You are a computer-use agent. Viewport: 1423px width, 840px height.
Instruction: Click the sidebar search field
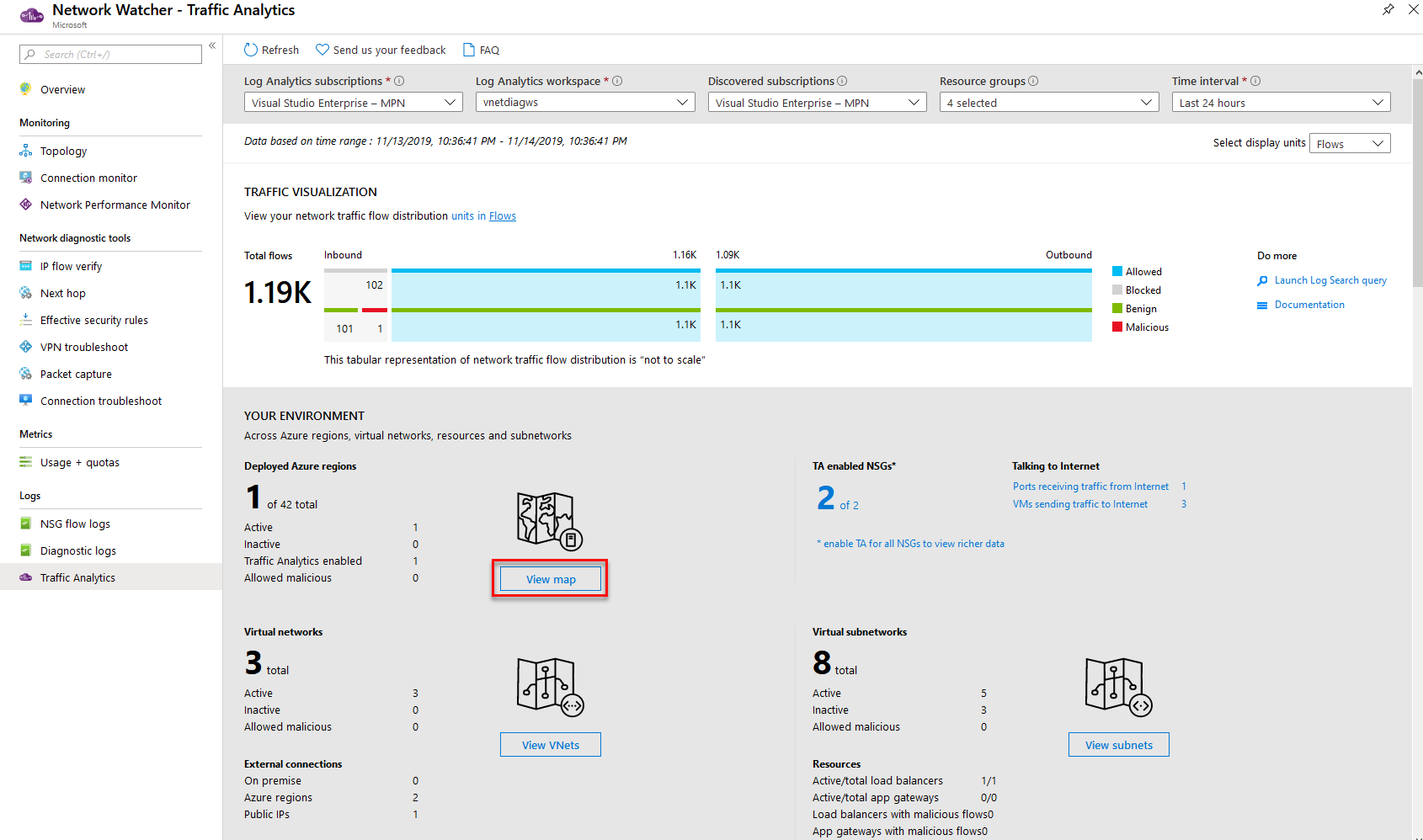(110, 55)
